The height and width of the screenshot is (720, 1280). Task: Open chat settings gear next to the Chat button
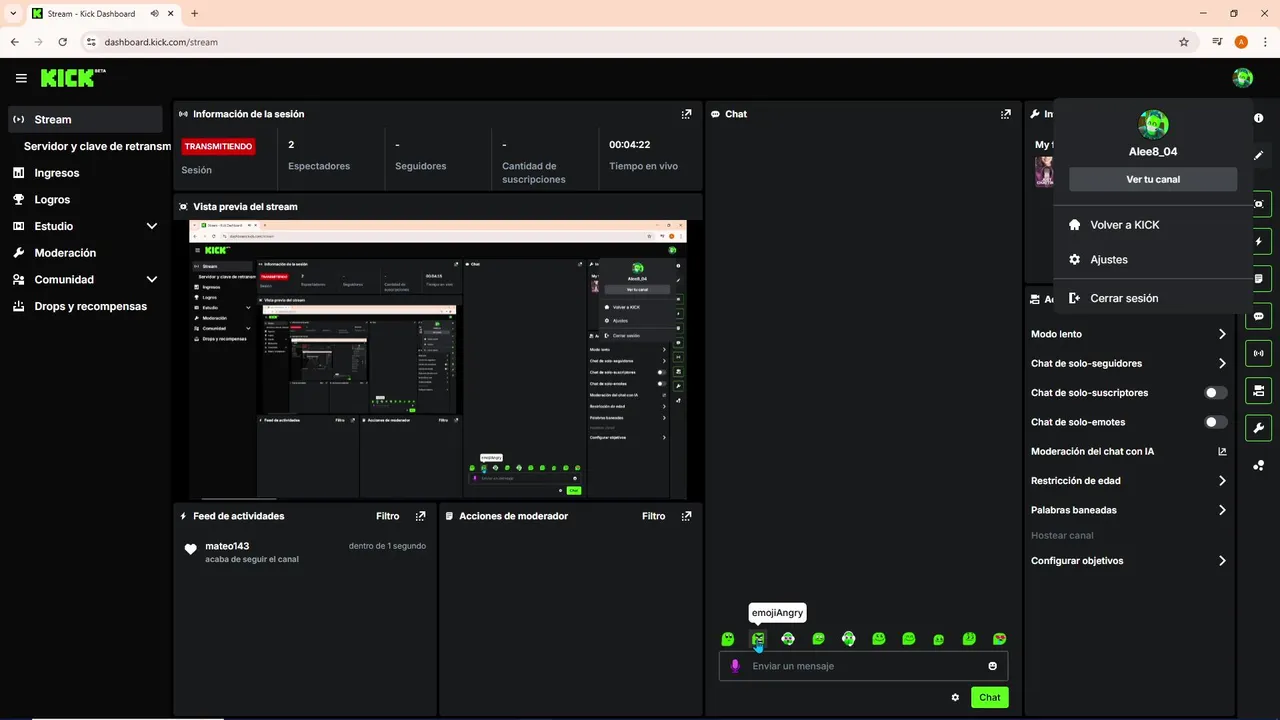click(955, 697)
